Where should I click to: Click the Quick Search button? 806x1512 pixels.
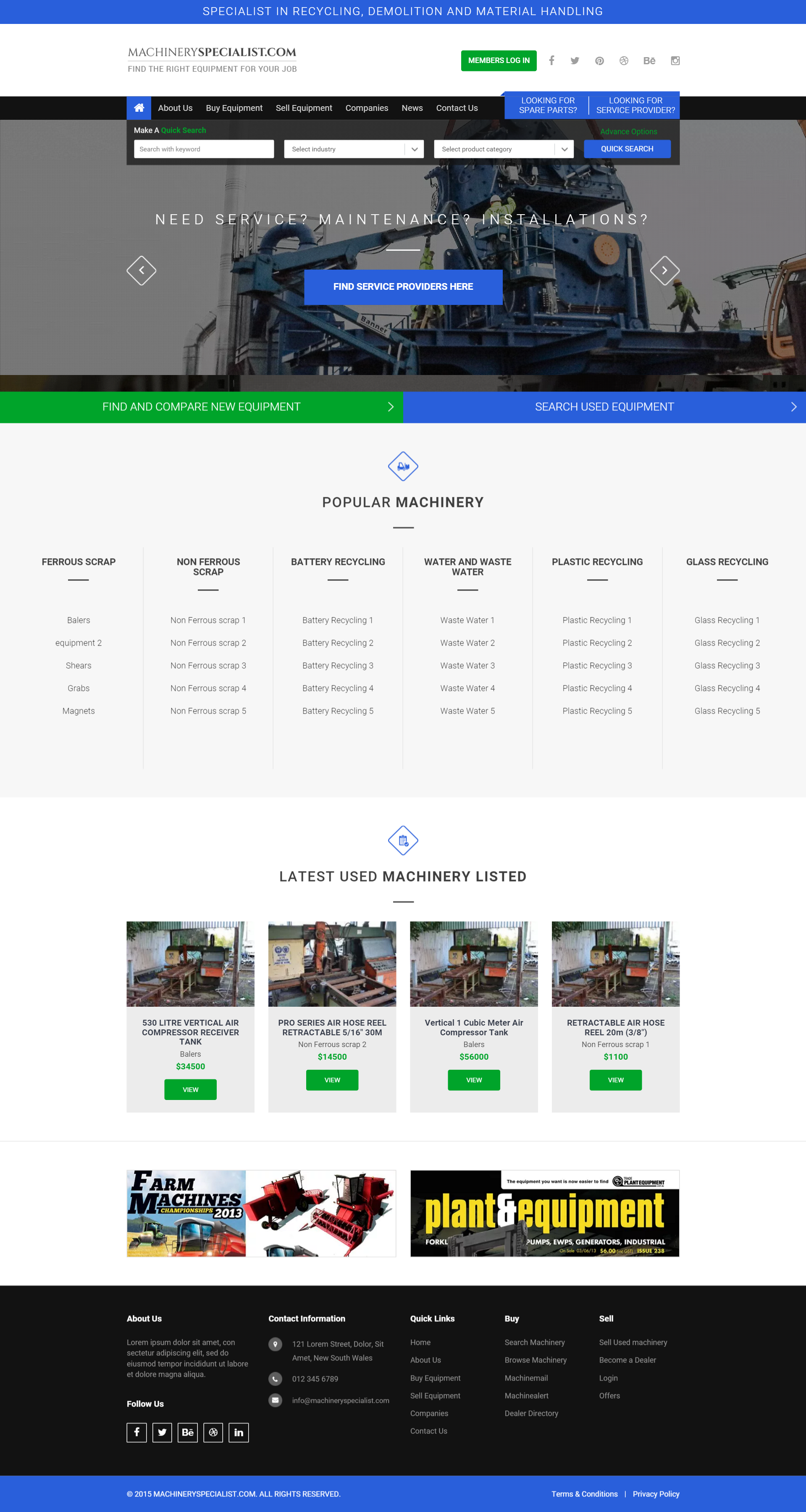[626, 149]
